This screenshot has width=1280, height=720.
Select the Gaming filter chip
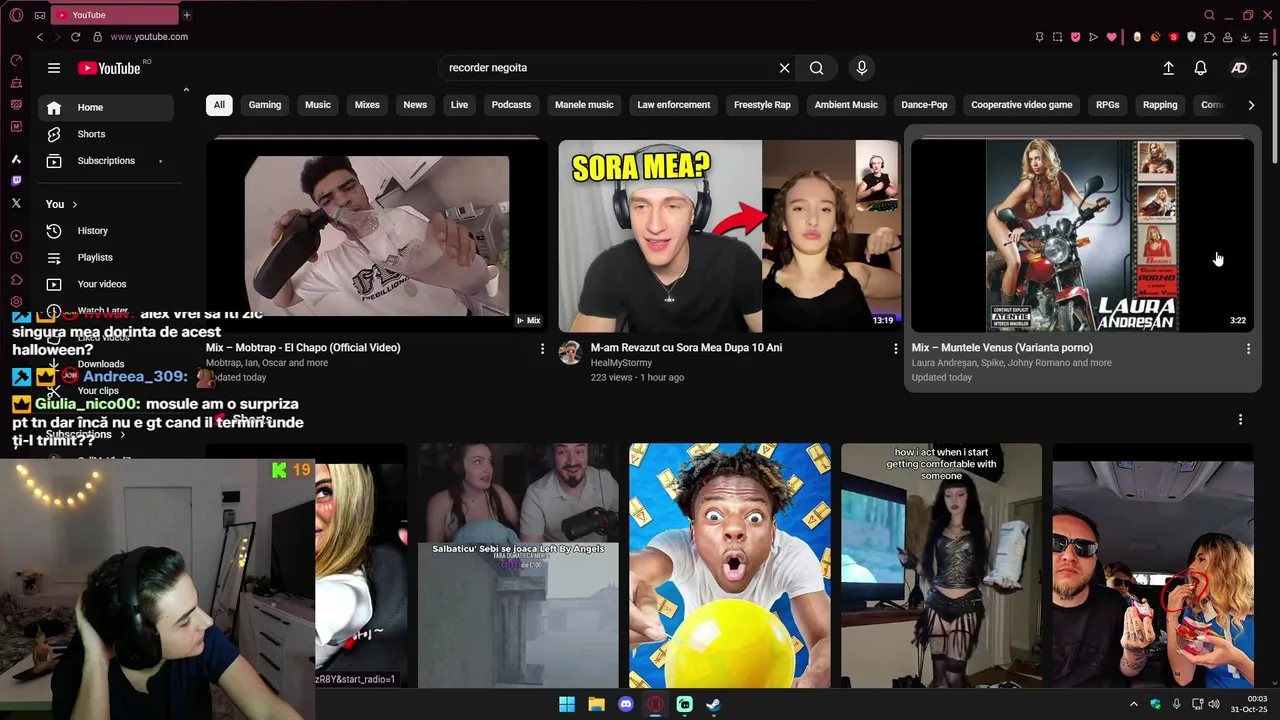click(265, 105)
